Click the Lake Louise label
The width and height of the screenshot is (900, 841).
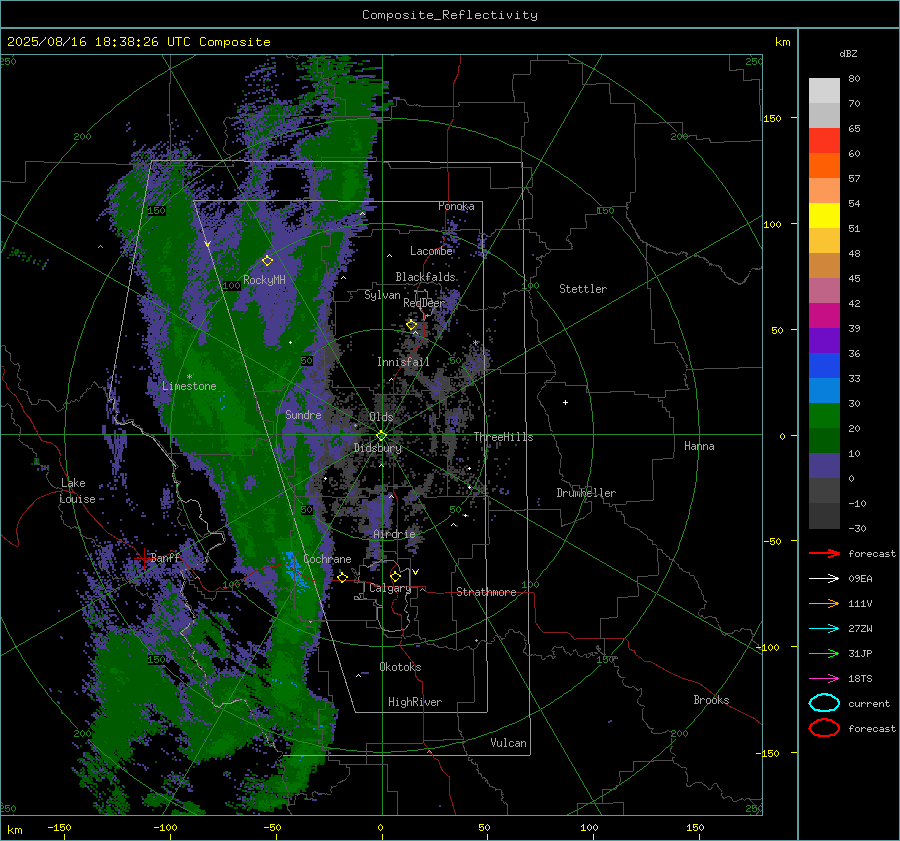[77, 491]
